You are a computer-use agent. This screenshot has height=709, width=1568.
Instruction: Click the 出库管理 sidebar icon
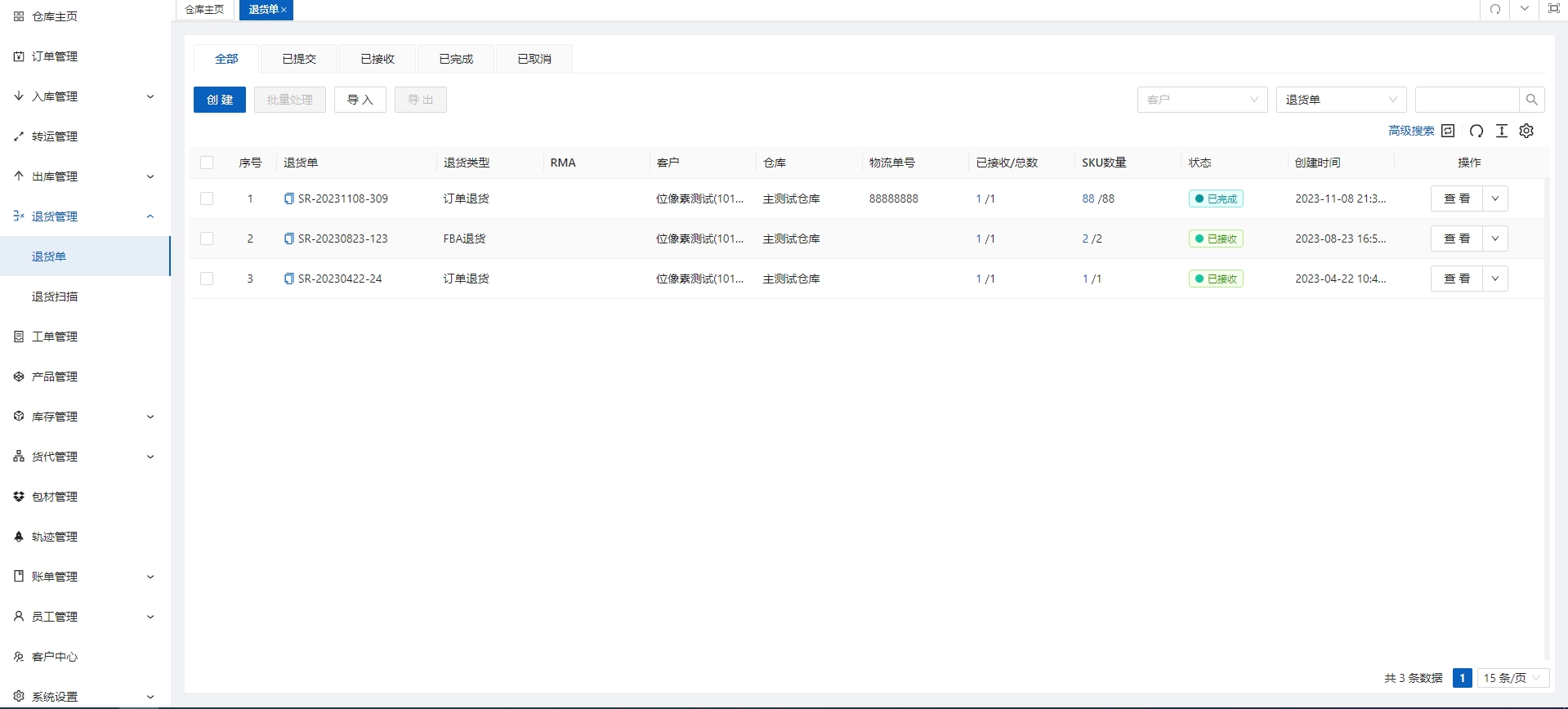(19, 176)
